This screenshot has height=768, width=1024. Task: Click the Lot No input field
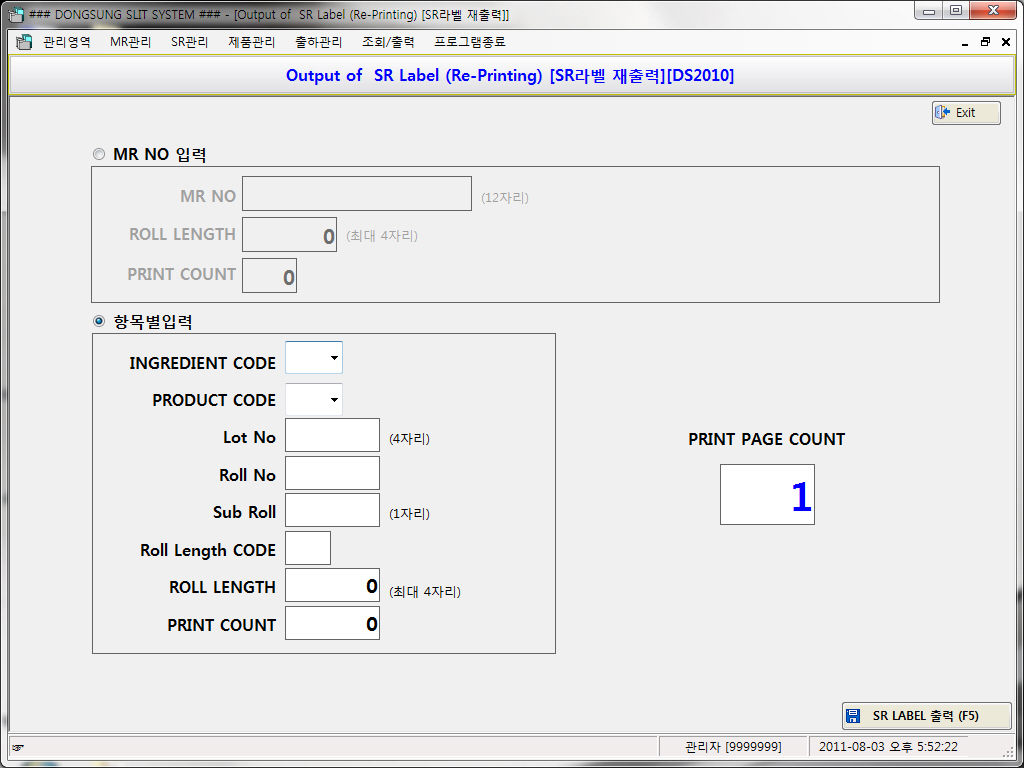pos(332,435)
